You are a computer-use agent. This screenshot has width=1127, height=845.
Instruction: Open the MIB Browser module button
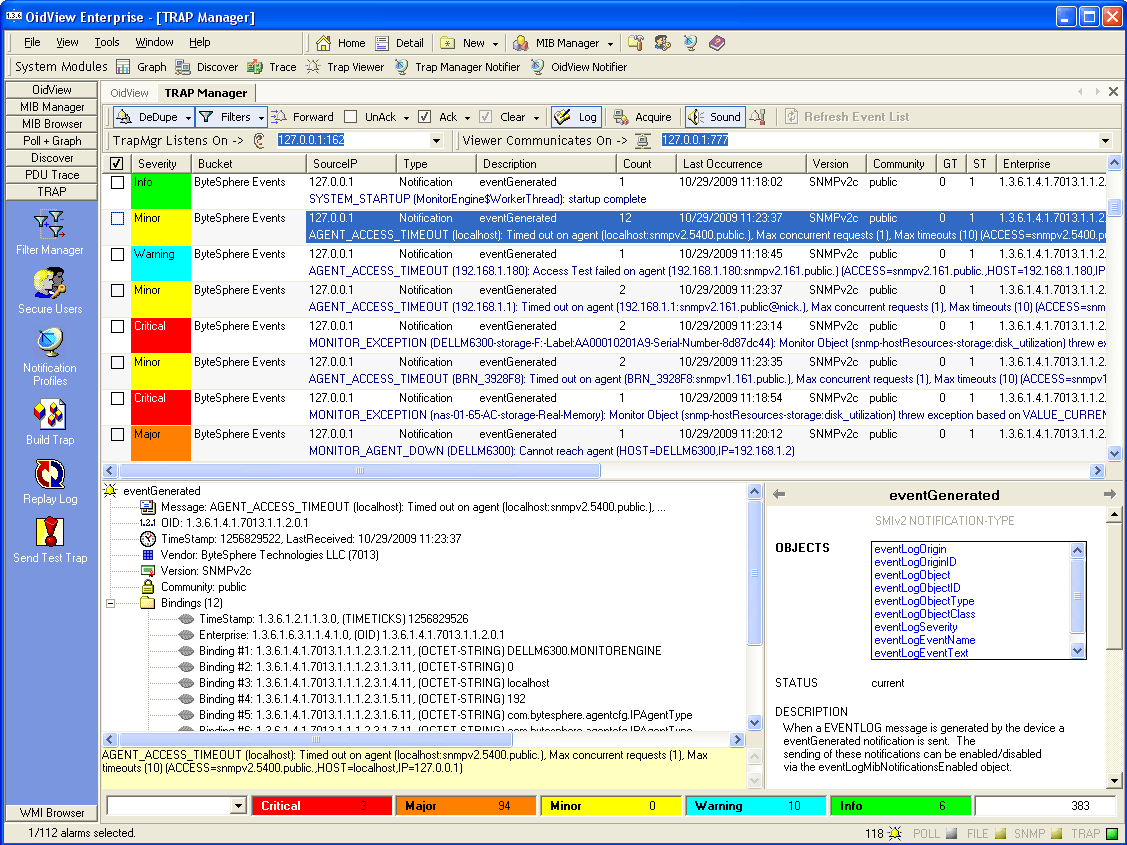pyautogui.click(x=52, y=124)
